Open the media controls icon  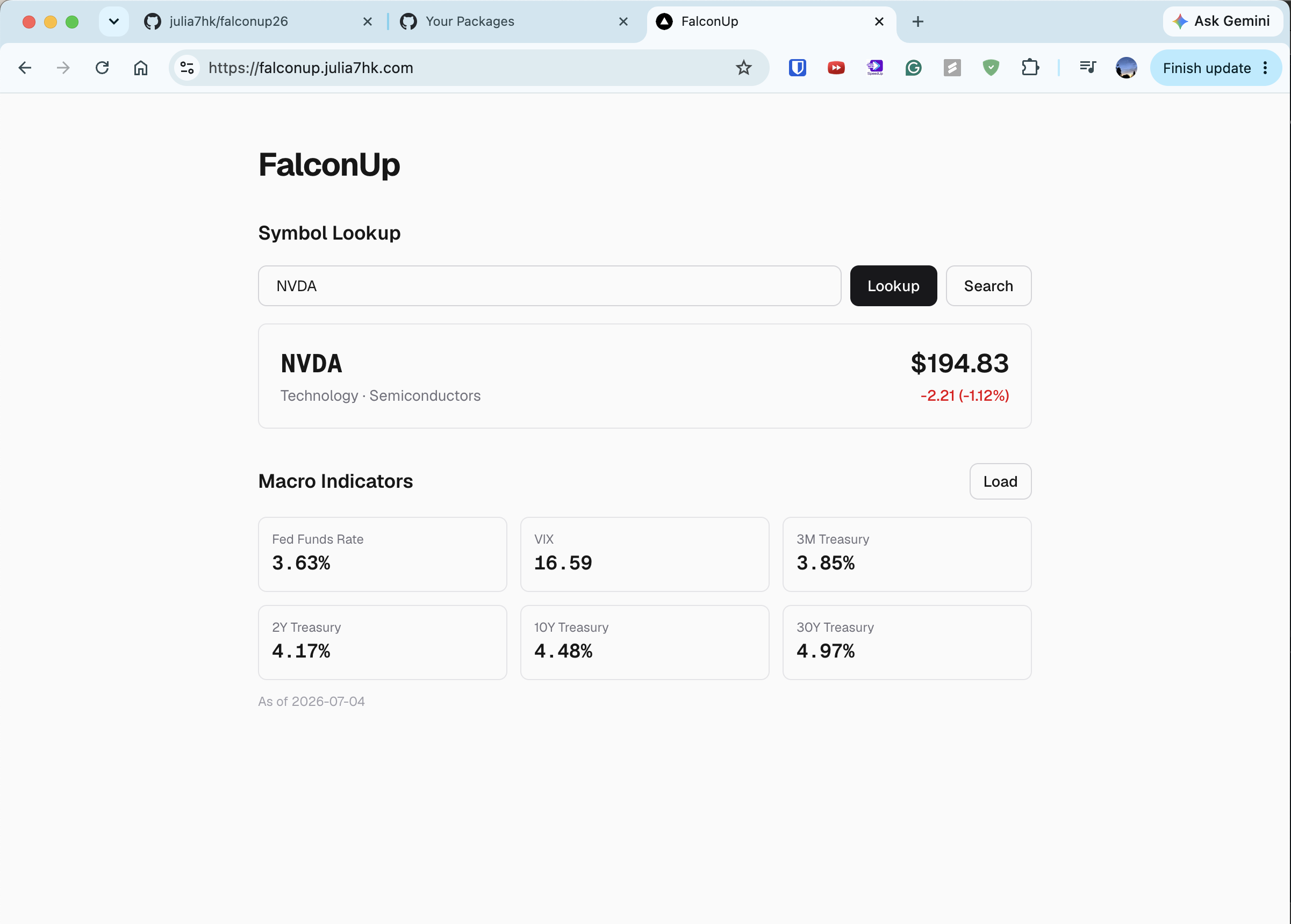1087,68
